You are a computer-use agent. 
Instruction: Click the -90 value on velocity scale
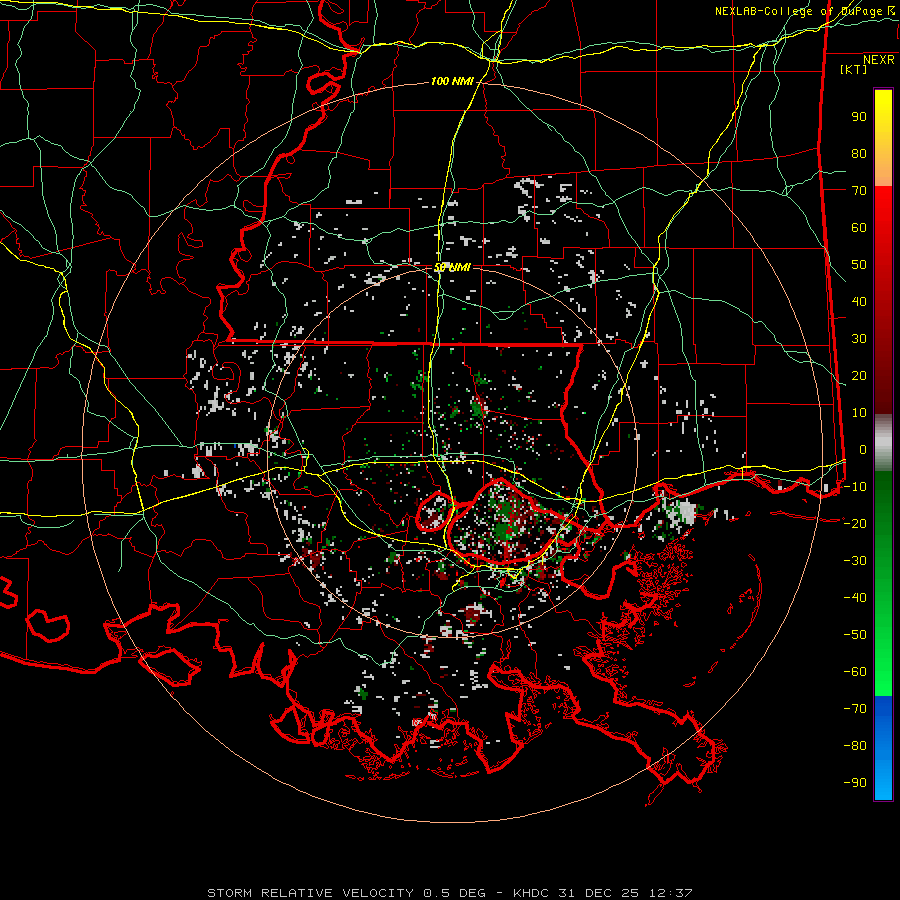855,783
